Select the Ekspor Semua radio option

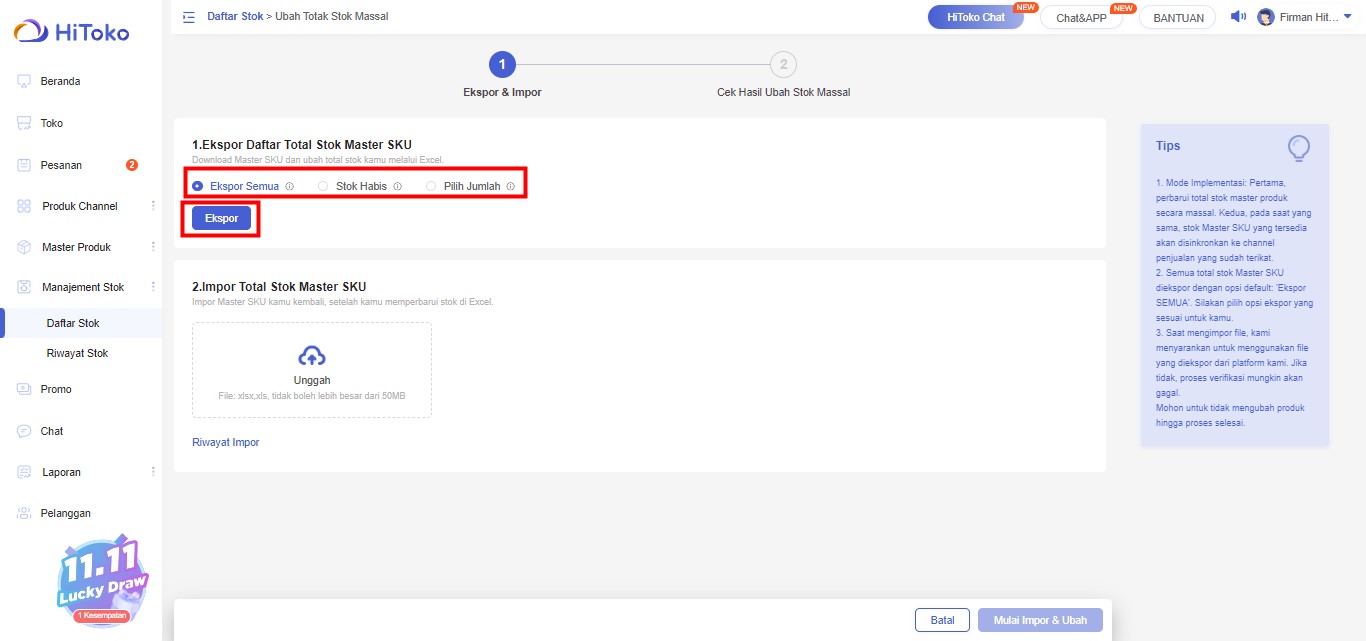pos(198,186)
